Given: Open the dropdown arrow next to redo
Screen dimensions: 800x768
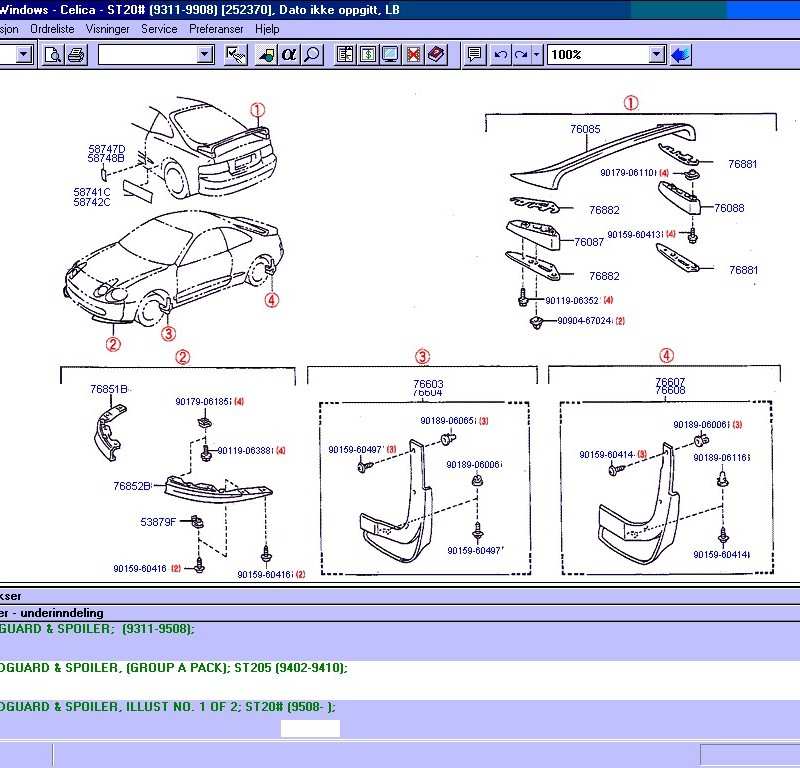Looking at the screenshot, I should (x=536, y=55).
